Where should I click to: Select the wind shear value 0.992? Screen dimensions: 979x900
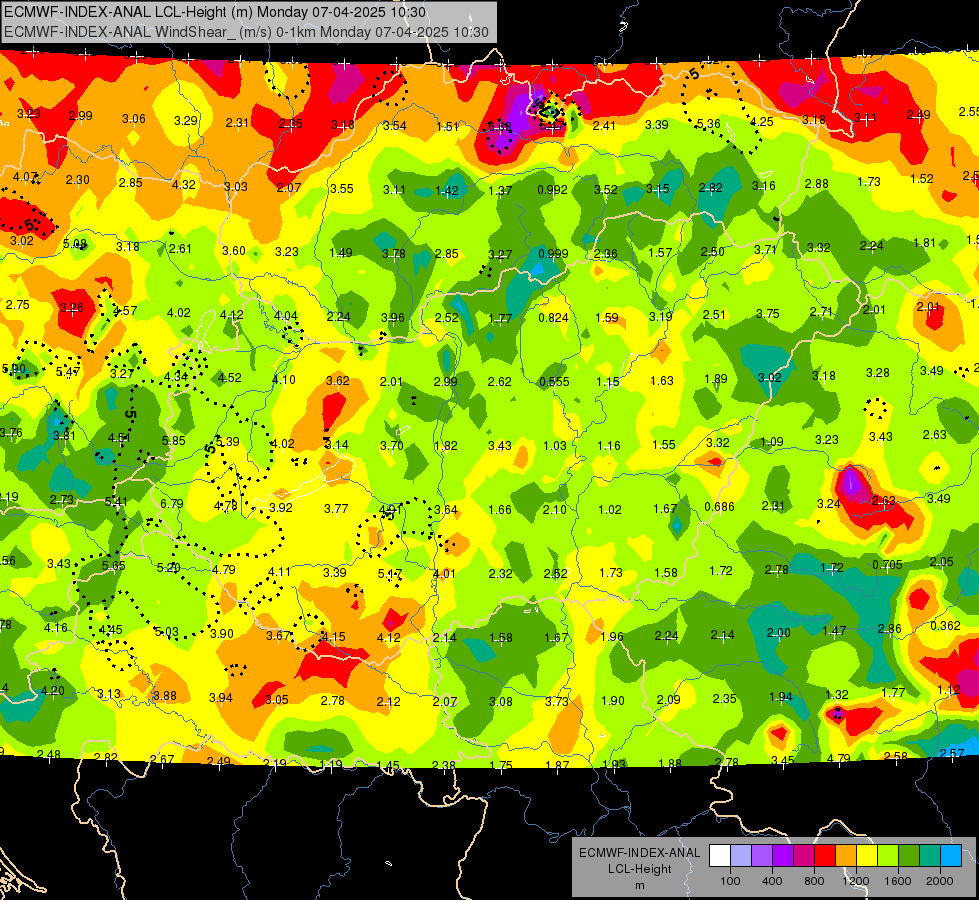(553, 190)
